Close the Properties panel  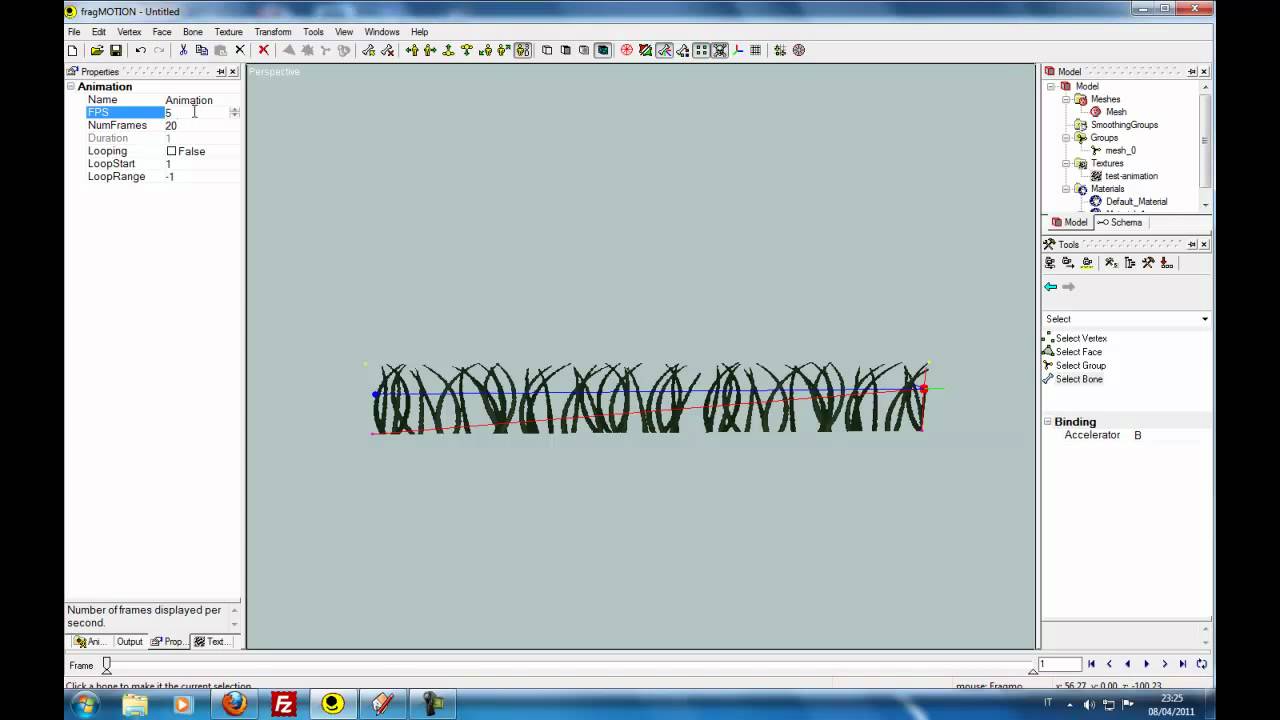(233, 72)
